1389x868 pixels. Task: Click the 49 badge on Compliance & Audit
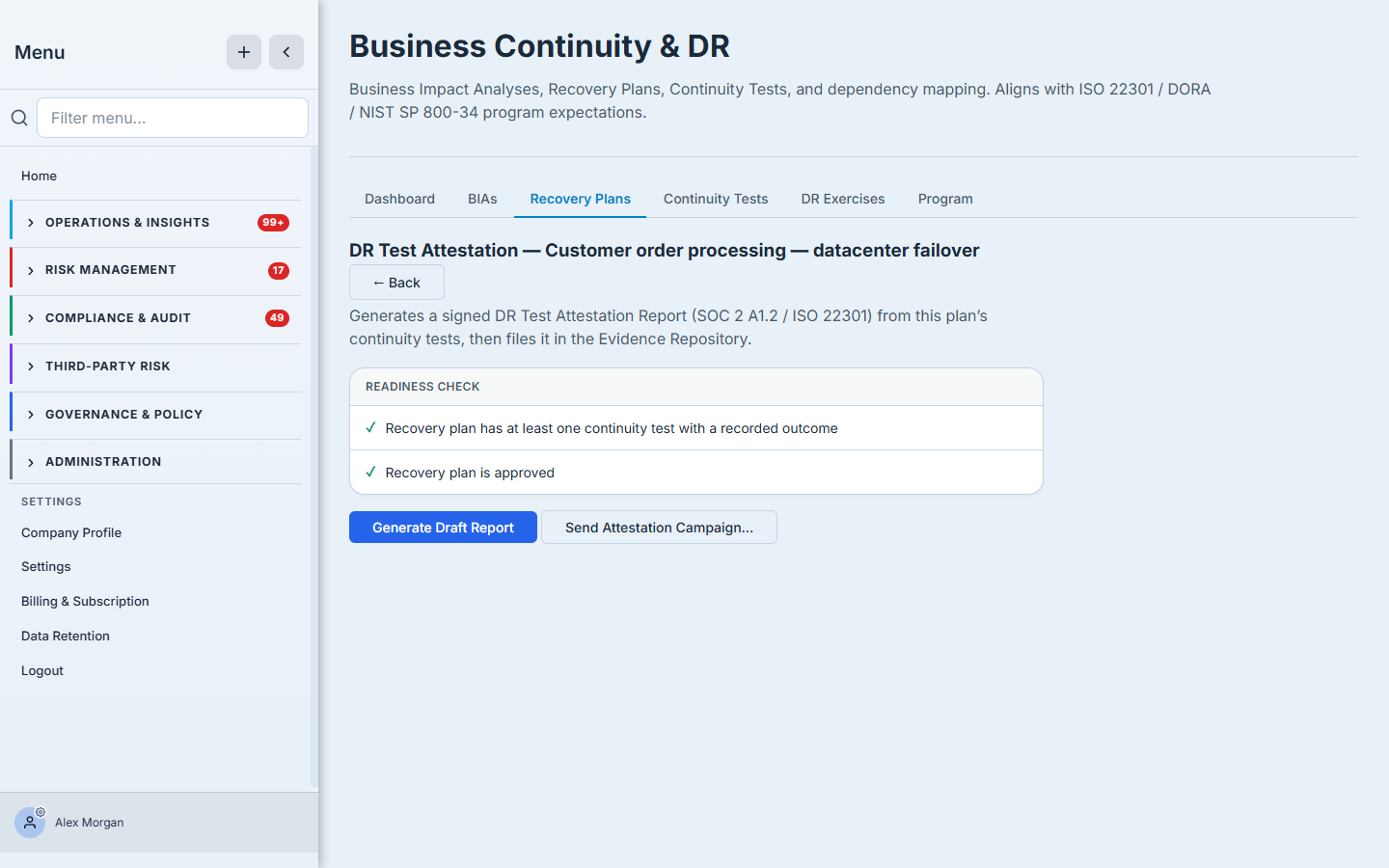pyautogui.click(x=277, y=318)
